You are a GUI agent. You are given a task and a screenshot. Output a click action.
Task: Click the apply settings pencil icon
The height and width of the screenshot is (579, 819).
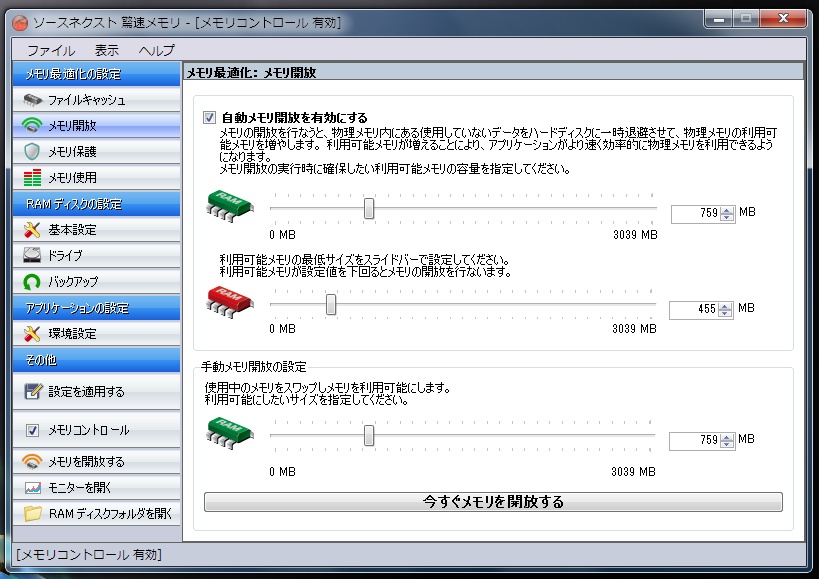(x=32, y=391)
